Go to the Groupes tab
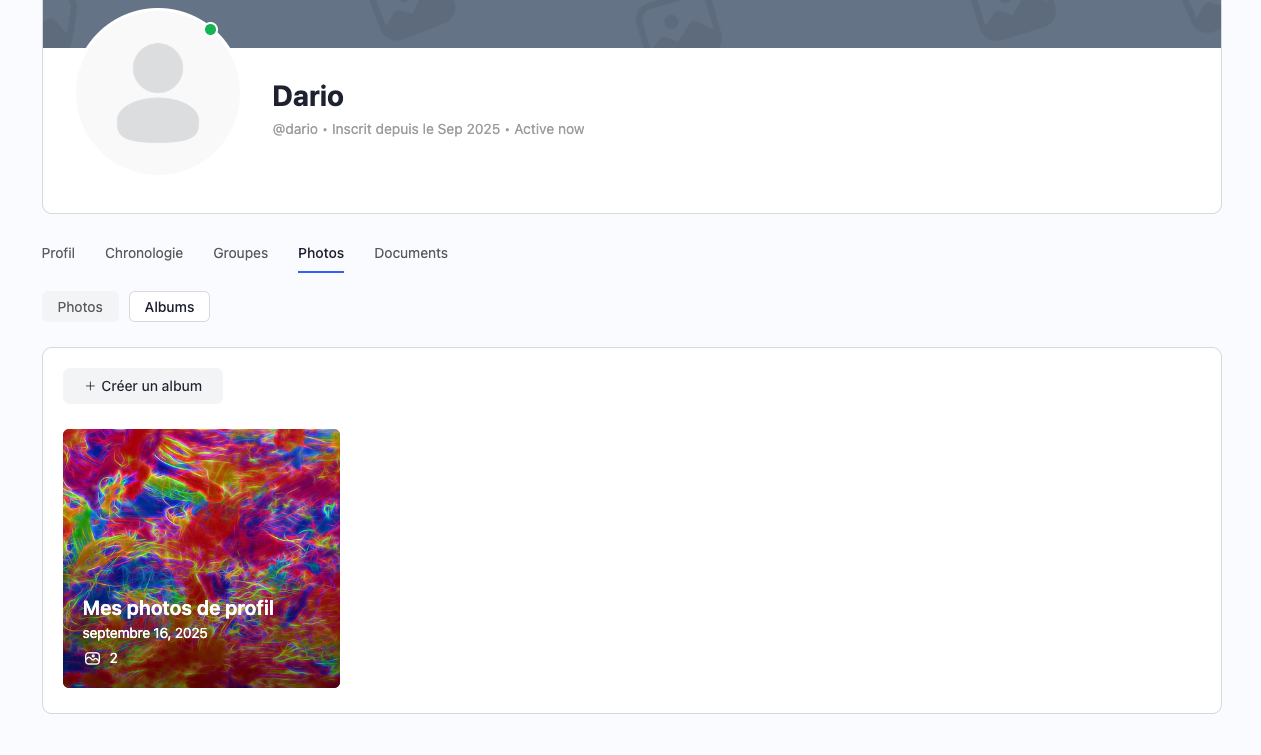The width and height of the screenshot is (1261, 755). pyautogui.click(x=240, y=253)
